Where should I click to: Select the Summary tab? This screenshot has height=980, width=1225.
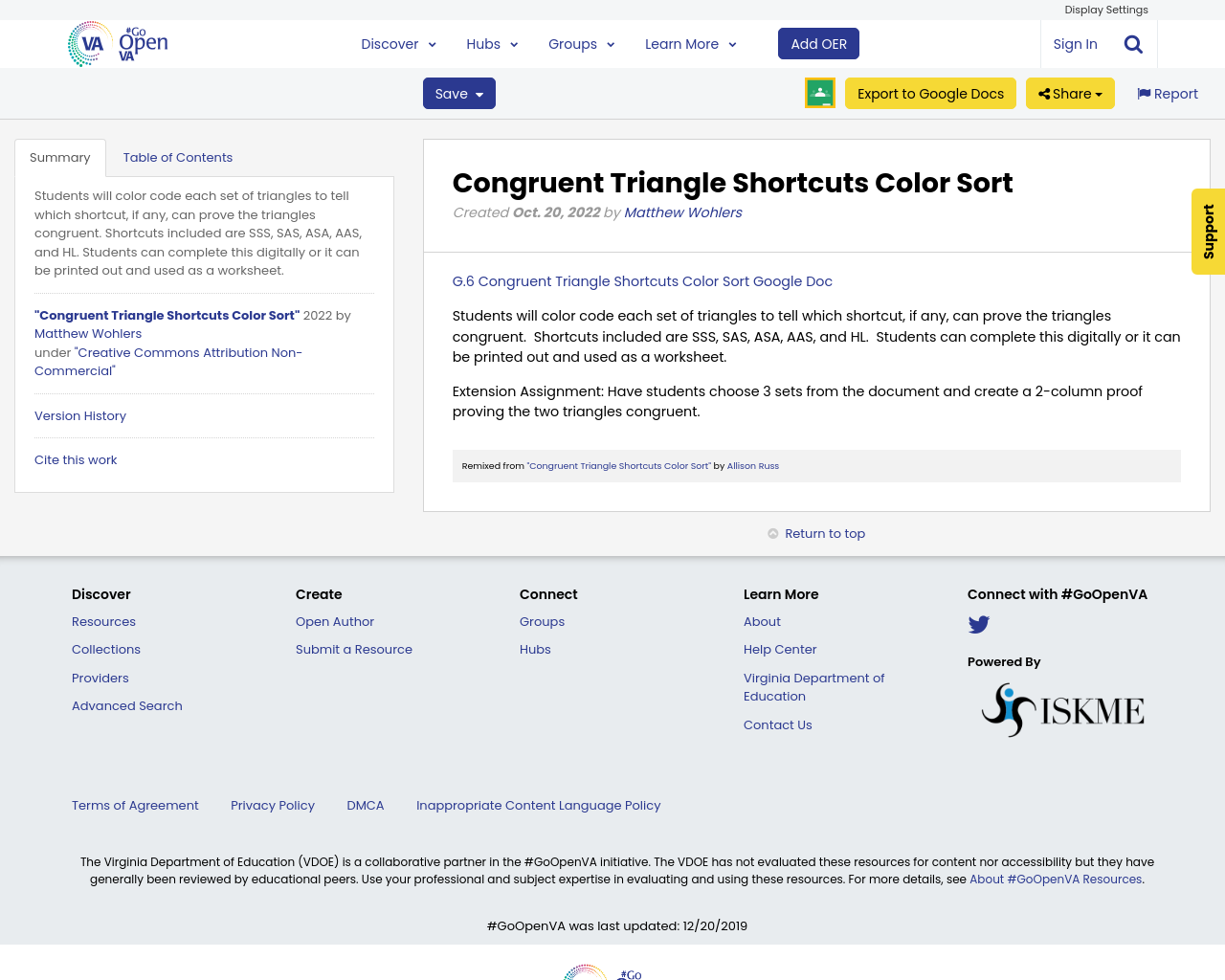pos(59,156)
